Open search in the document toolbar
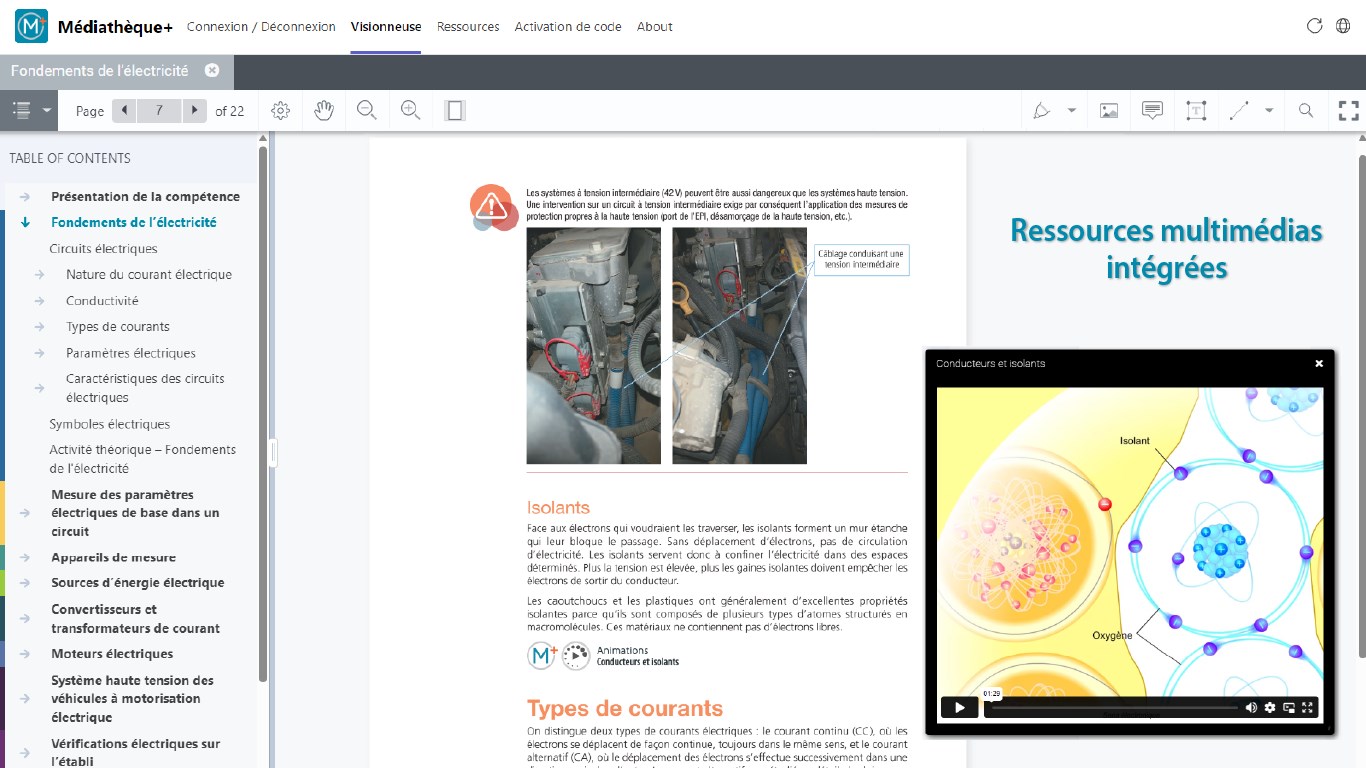Screen dimensions: 1366x768 1306,111
